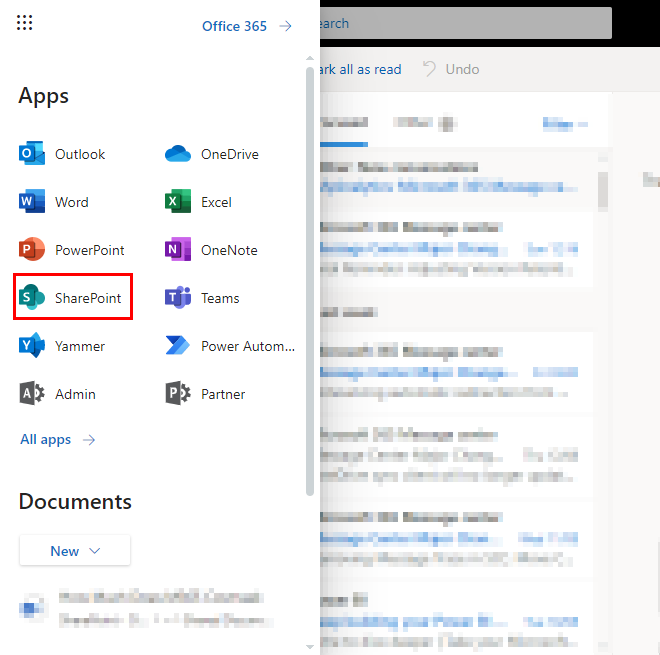The width and height of the screenshot is (660, 655).
Task: Click the New documents button
Action: tap(75, 551)
